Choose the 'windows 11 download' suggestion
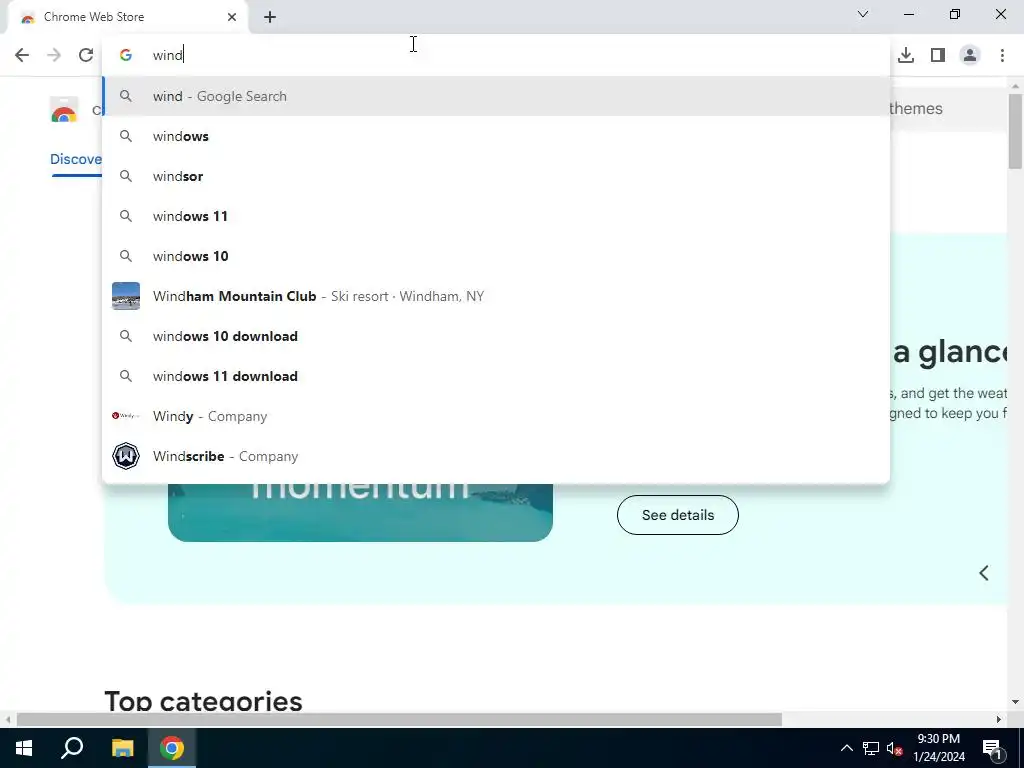The width and height of the screenshot is (1024, 768). 496,376
